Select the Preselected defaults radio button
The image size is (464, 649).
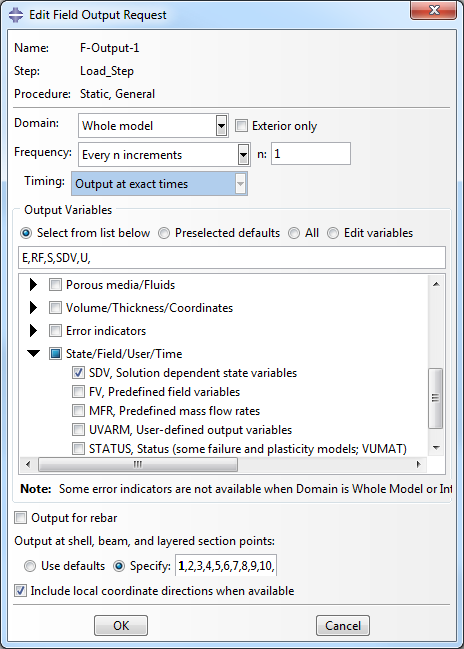click(164, 233)
